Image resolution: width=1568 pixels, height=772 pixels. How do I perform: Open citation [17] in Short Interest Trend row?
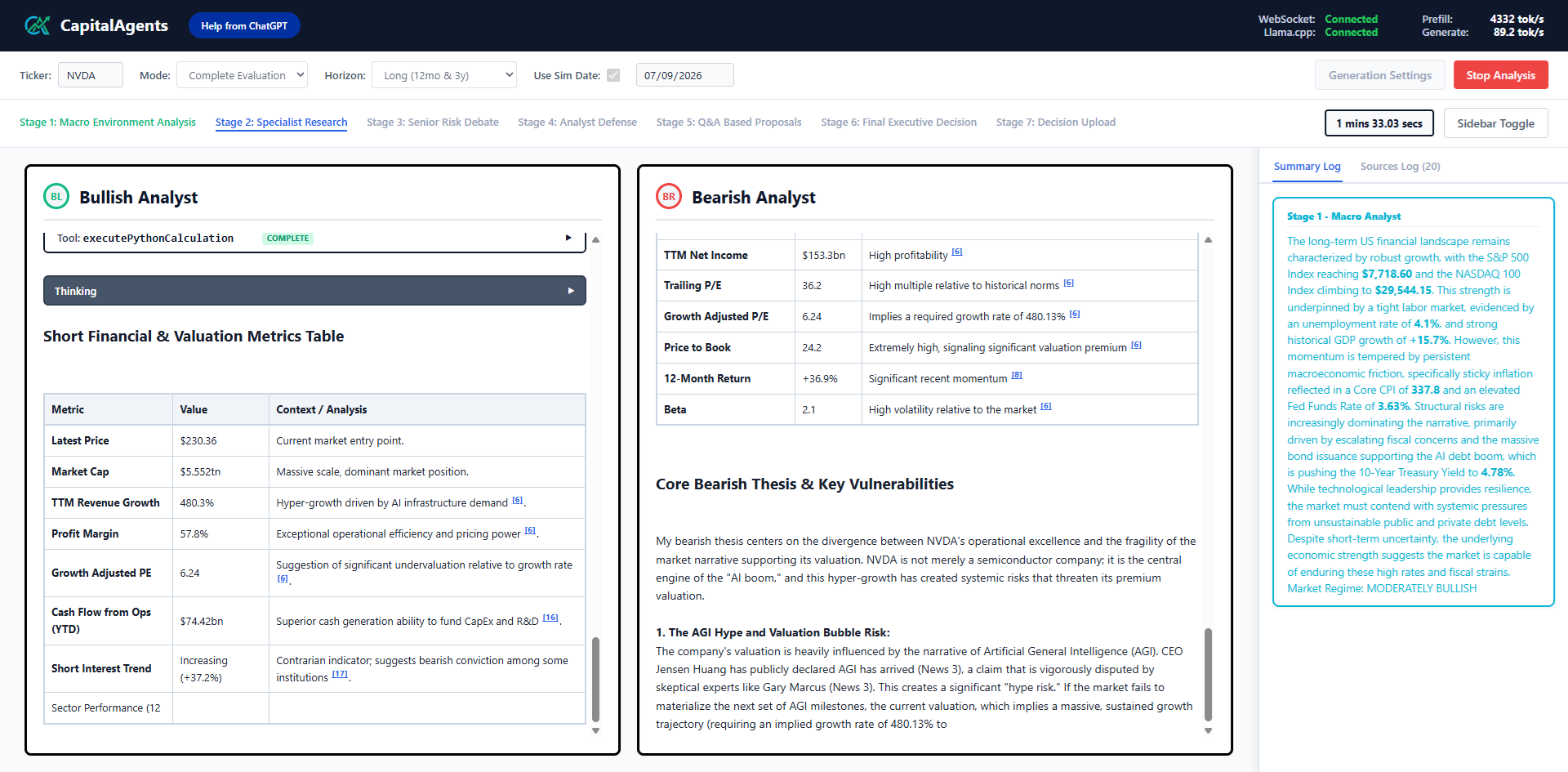point(340,675)
